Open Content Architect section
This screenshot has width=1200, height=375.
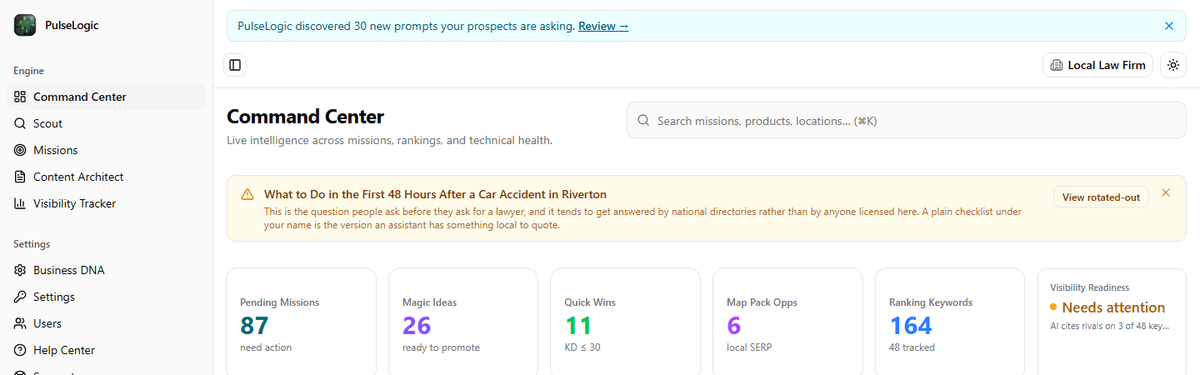tap(106, 177)
